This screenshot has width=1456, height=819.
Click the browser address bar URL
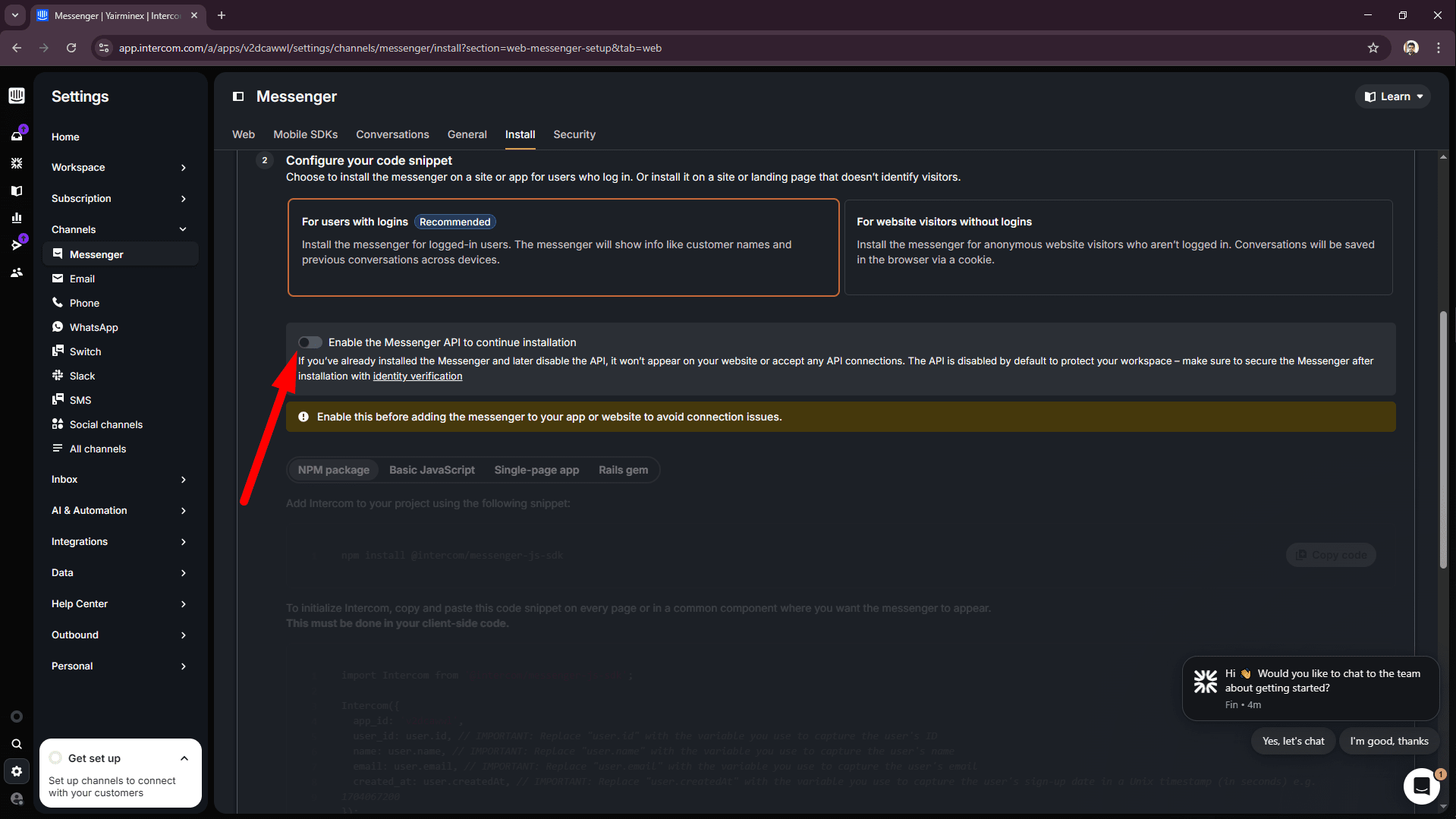390,48
